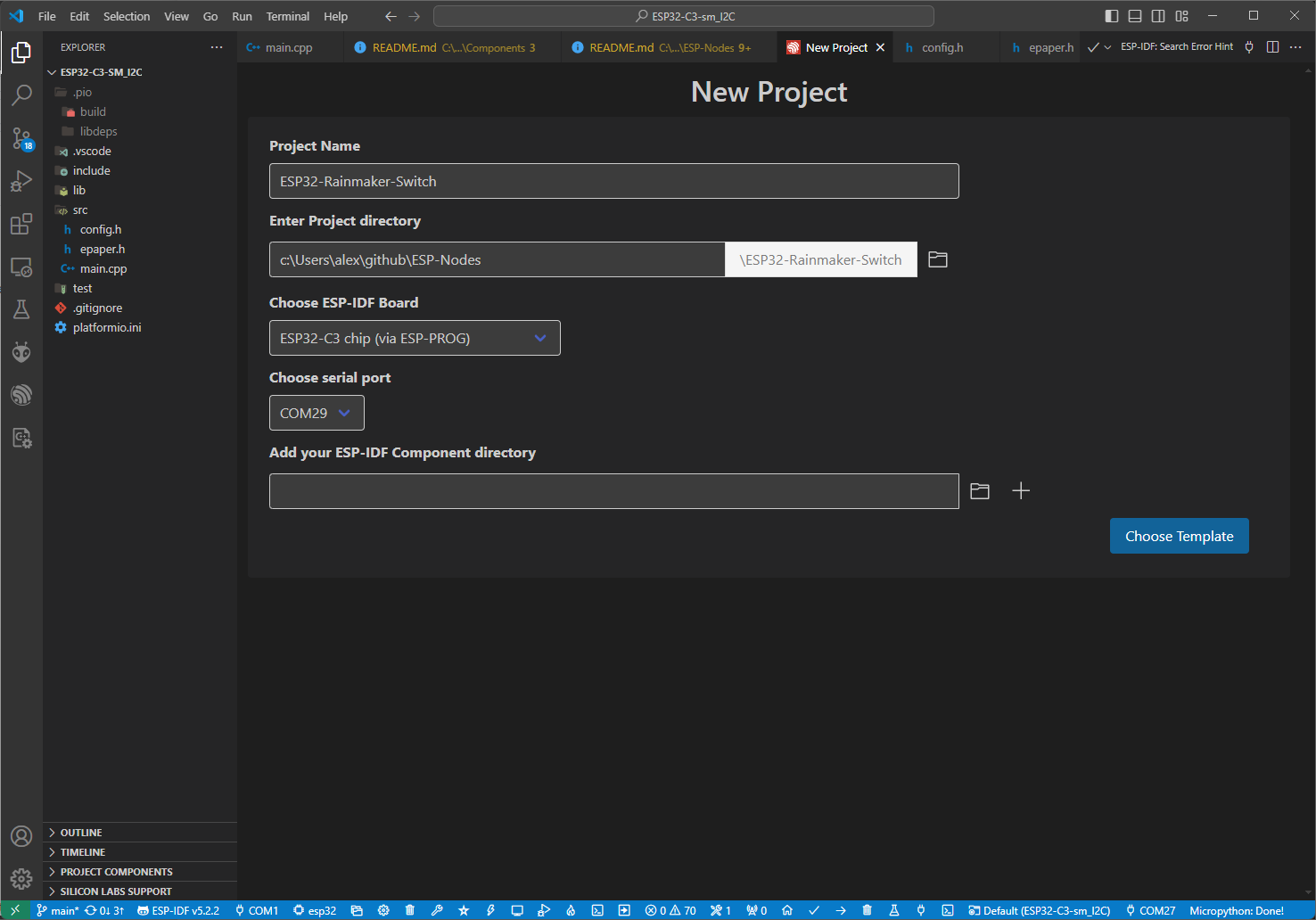Open Customize Layout button in title bar
Viewport: 1316px width, 920px height.
click(1181, 16)
